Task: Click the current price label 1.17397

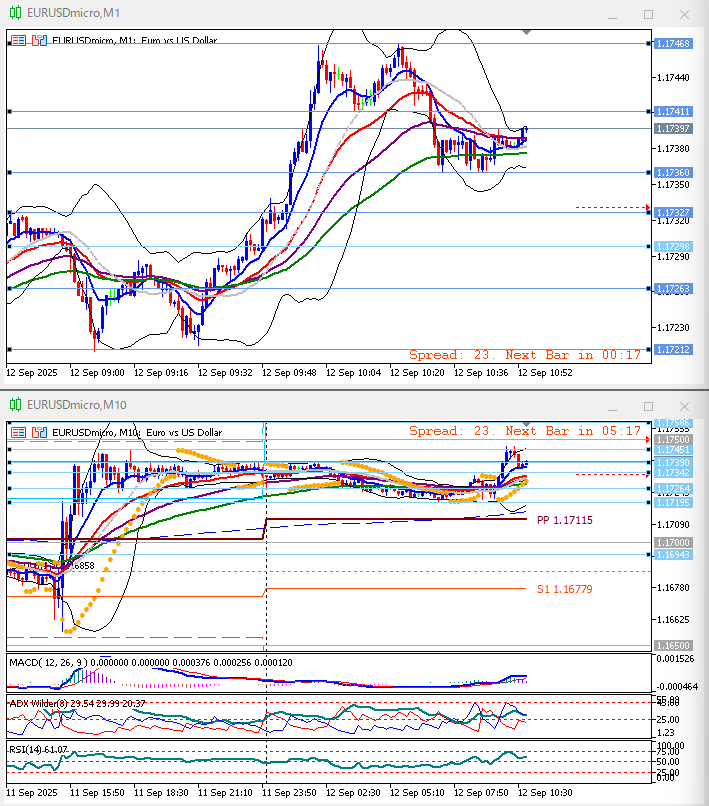Action: click(x=673, y=129)
